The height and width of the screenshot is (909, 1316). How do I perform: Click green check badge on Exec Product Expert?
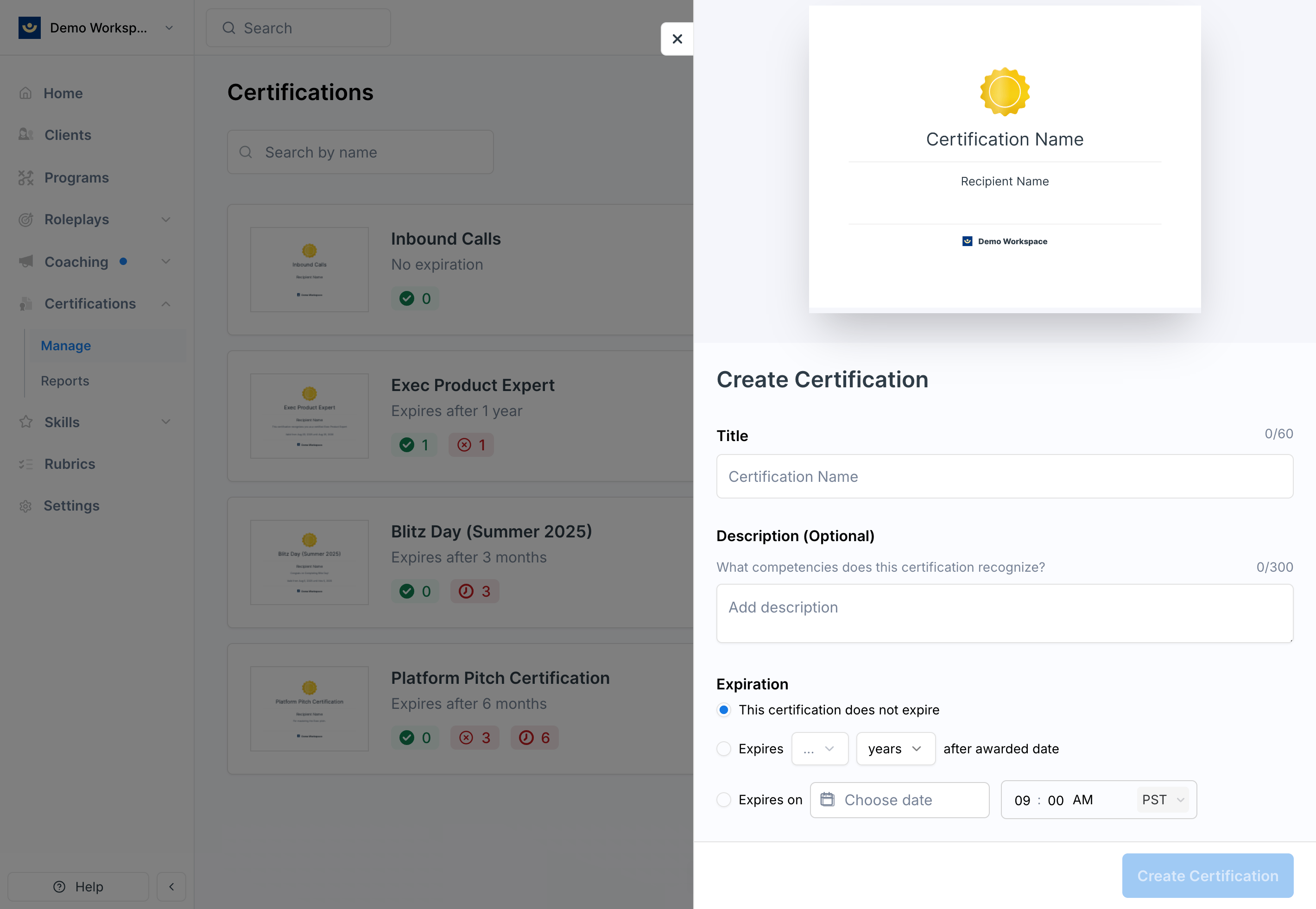pos(414,445)
